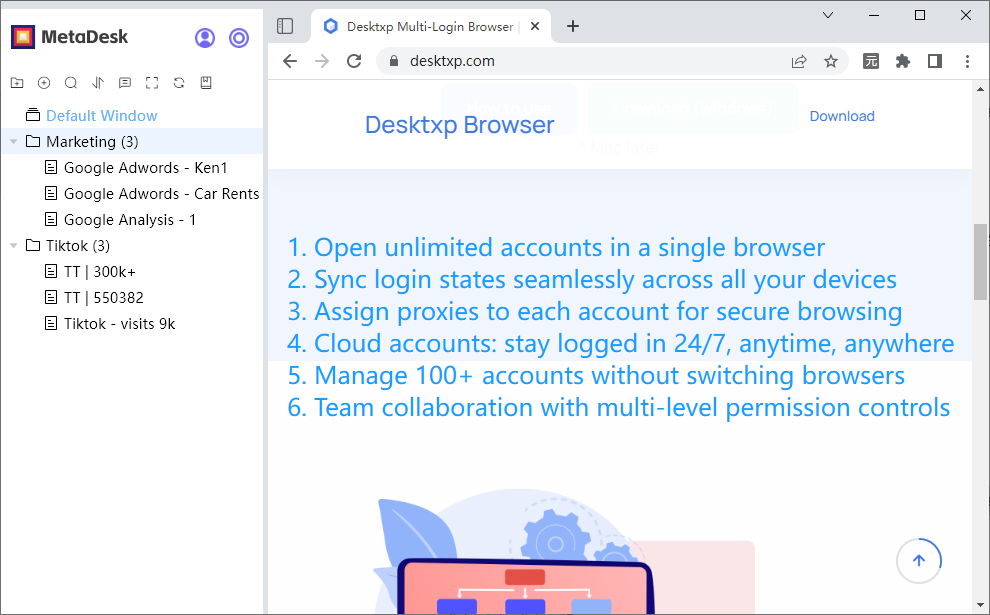
Task: Click the back-to-top arrow button
Action: (919, 560)
